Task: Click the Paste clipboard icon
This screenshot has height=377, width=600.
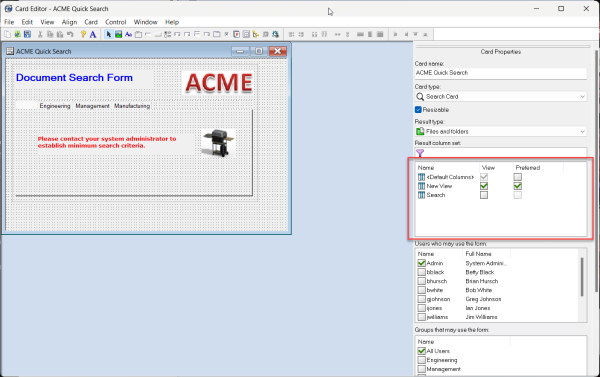Action: 60,34
